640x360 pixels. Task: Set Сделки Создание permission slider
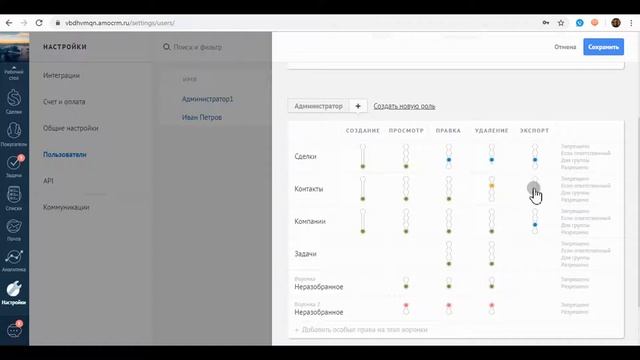click(363, 156)
